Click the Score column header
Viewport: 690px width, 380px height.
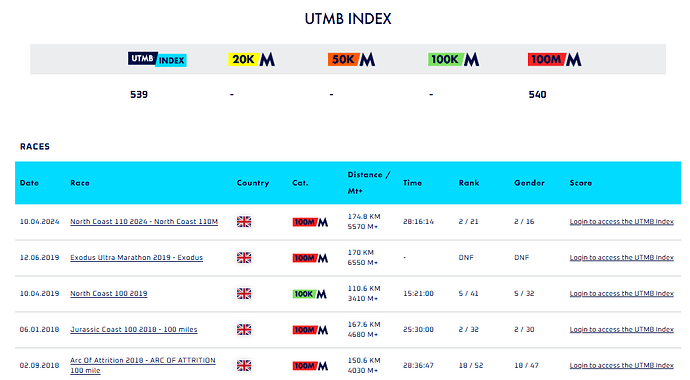click(580, 183)
